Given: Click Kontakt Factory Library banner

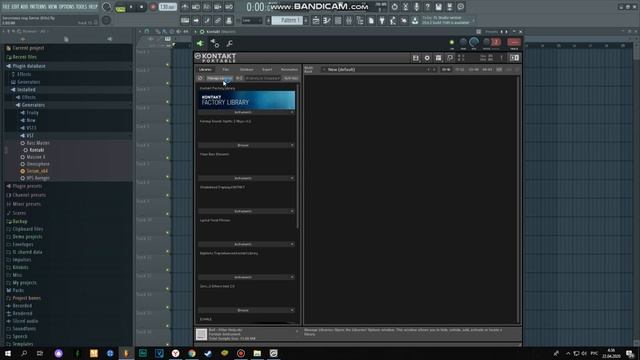Looking at the screenshot, I should pyautogui.click(x=247, y=100).
